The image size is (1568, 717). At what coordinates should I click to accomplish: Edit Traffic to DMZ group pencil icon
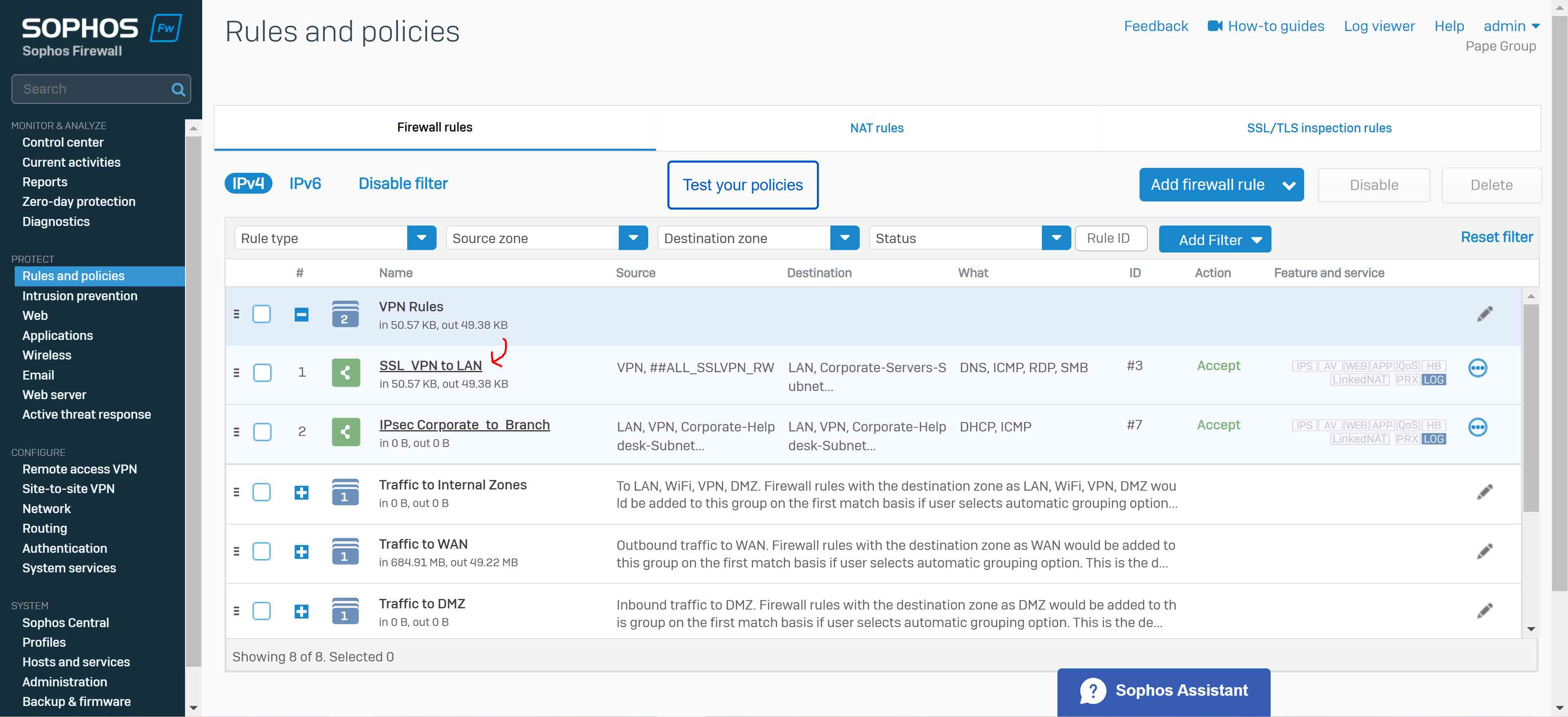click(x=1485, y=610)
